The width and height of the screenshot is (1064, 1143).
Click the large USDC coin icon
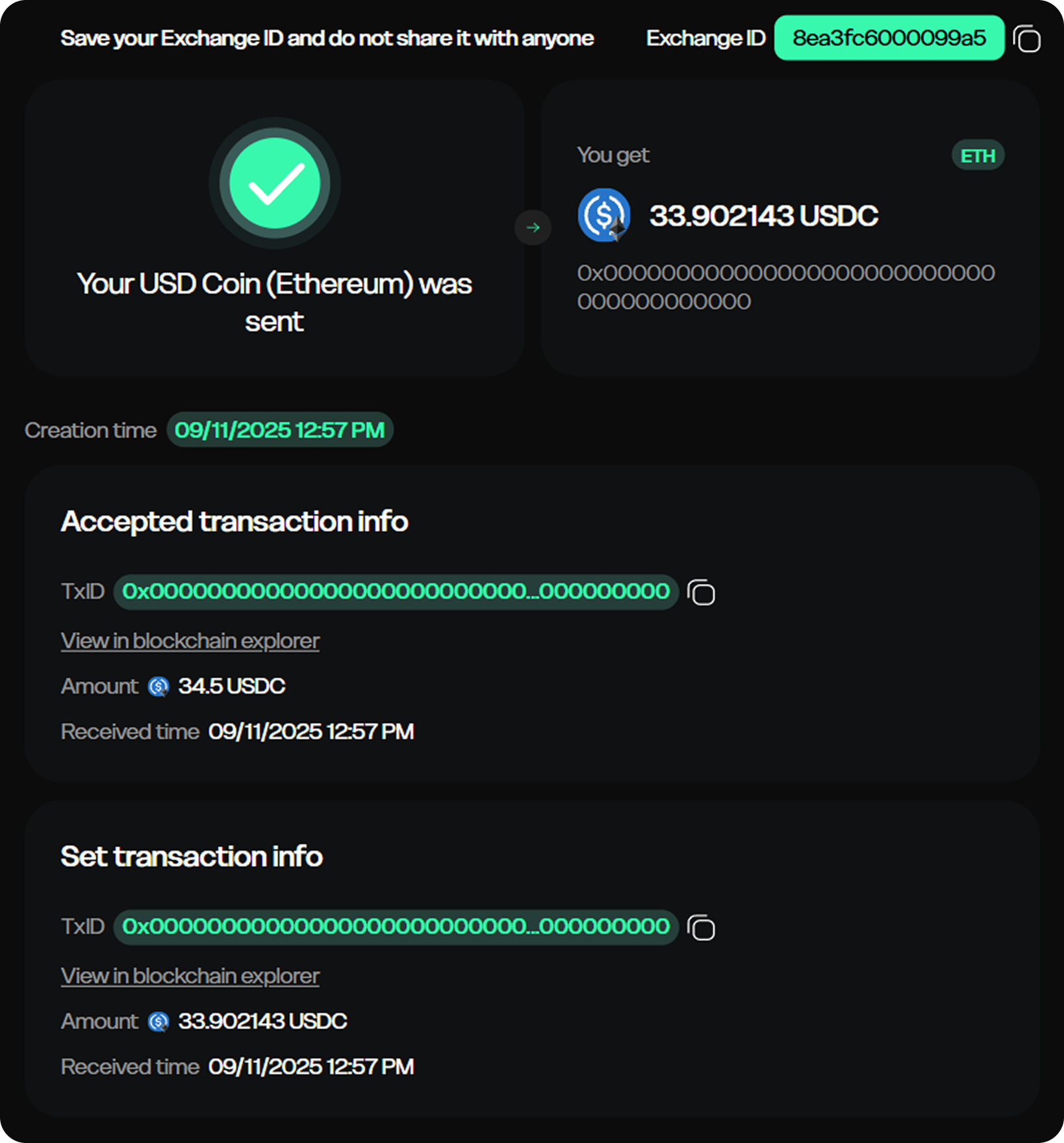(603, 215)
